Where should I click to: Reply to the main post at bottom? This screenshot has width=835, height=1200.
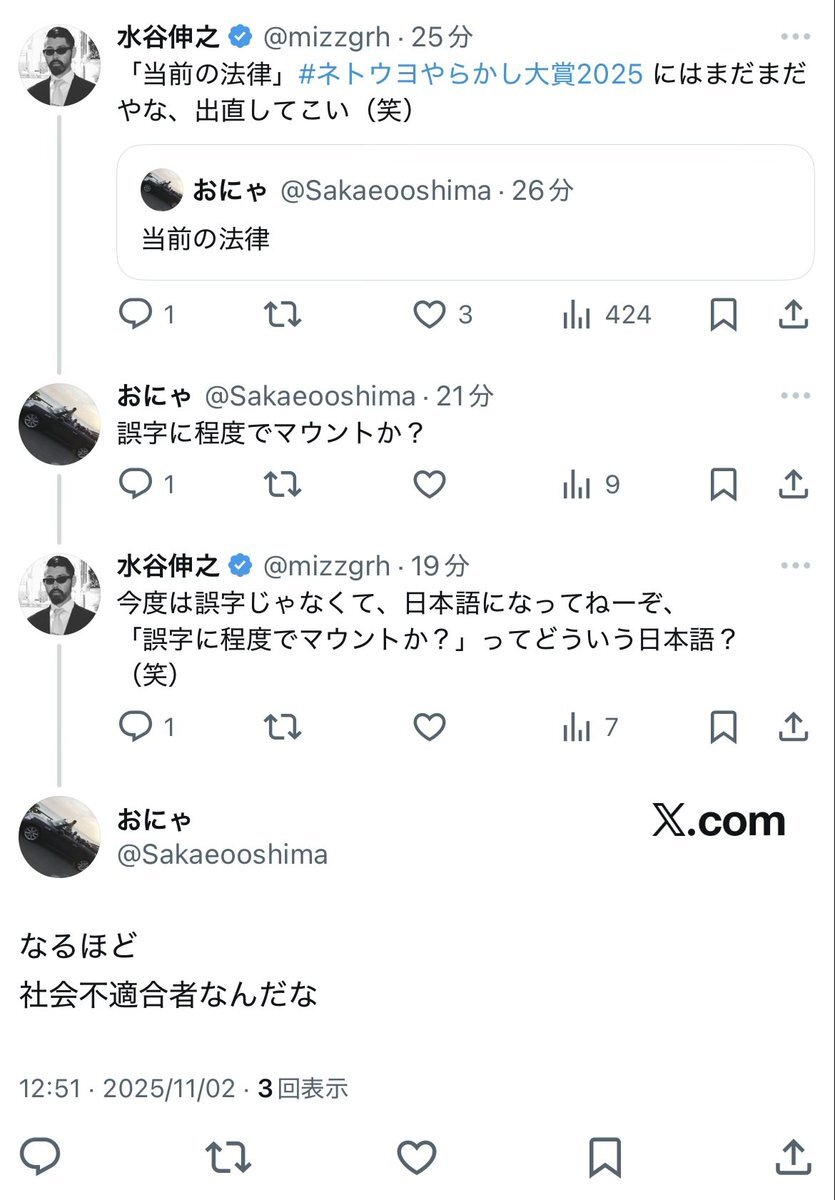coord(40,1157)
